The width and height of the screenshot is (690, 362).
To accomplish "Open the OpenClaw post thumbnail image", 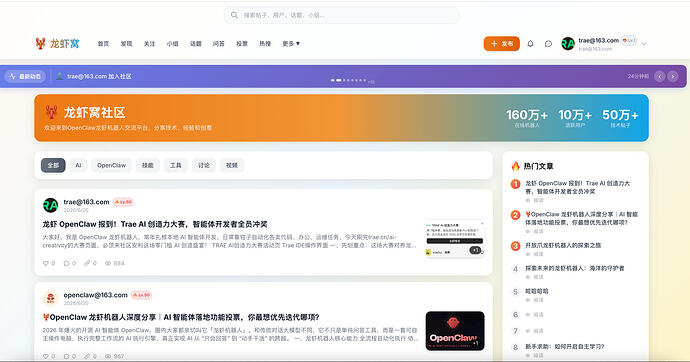I will [x=455, y=331].
